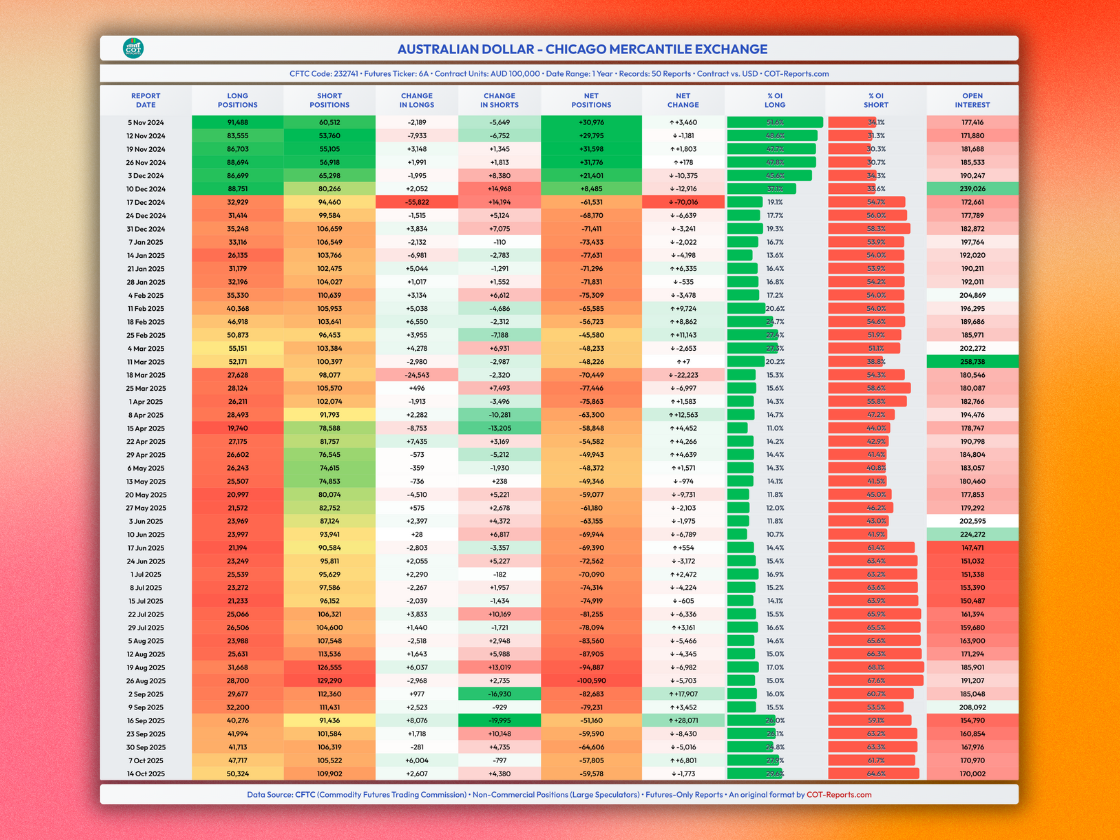
Task: Click the Long Positions column header
Action: click(238, 100)
